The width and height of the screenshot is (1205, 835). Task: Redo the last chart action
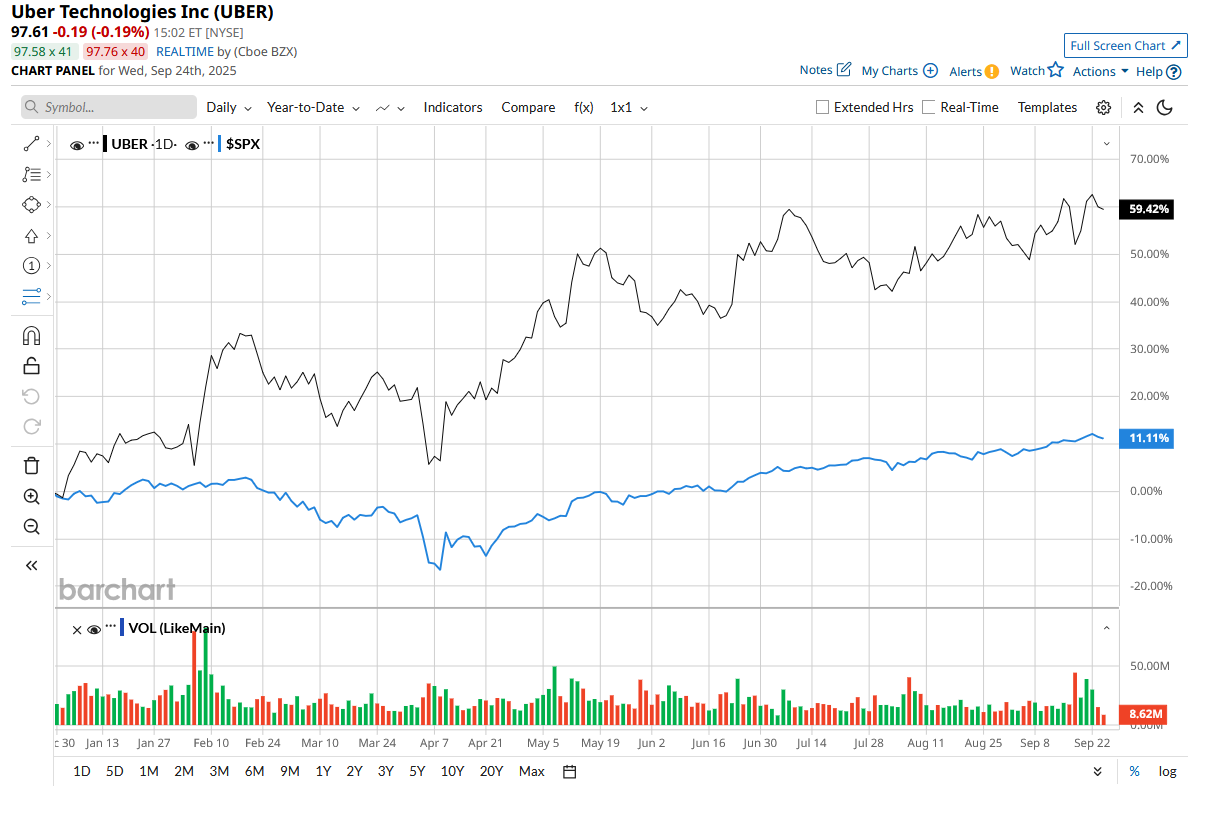[31, 426]
